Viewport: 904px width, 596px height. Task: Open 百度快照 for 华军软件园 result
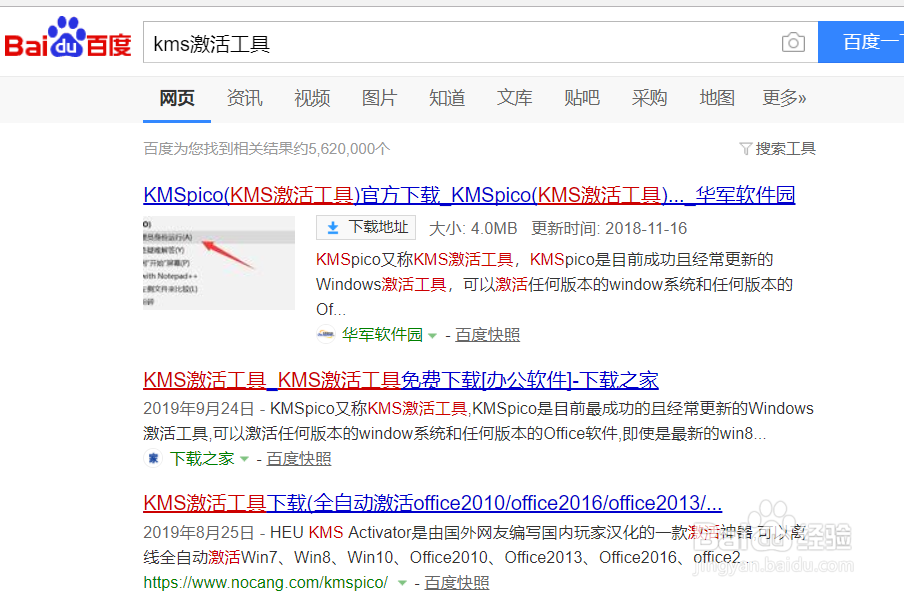point(488,335)
